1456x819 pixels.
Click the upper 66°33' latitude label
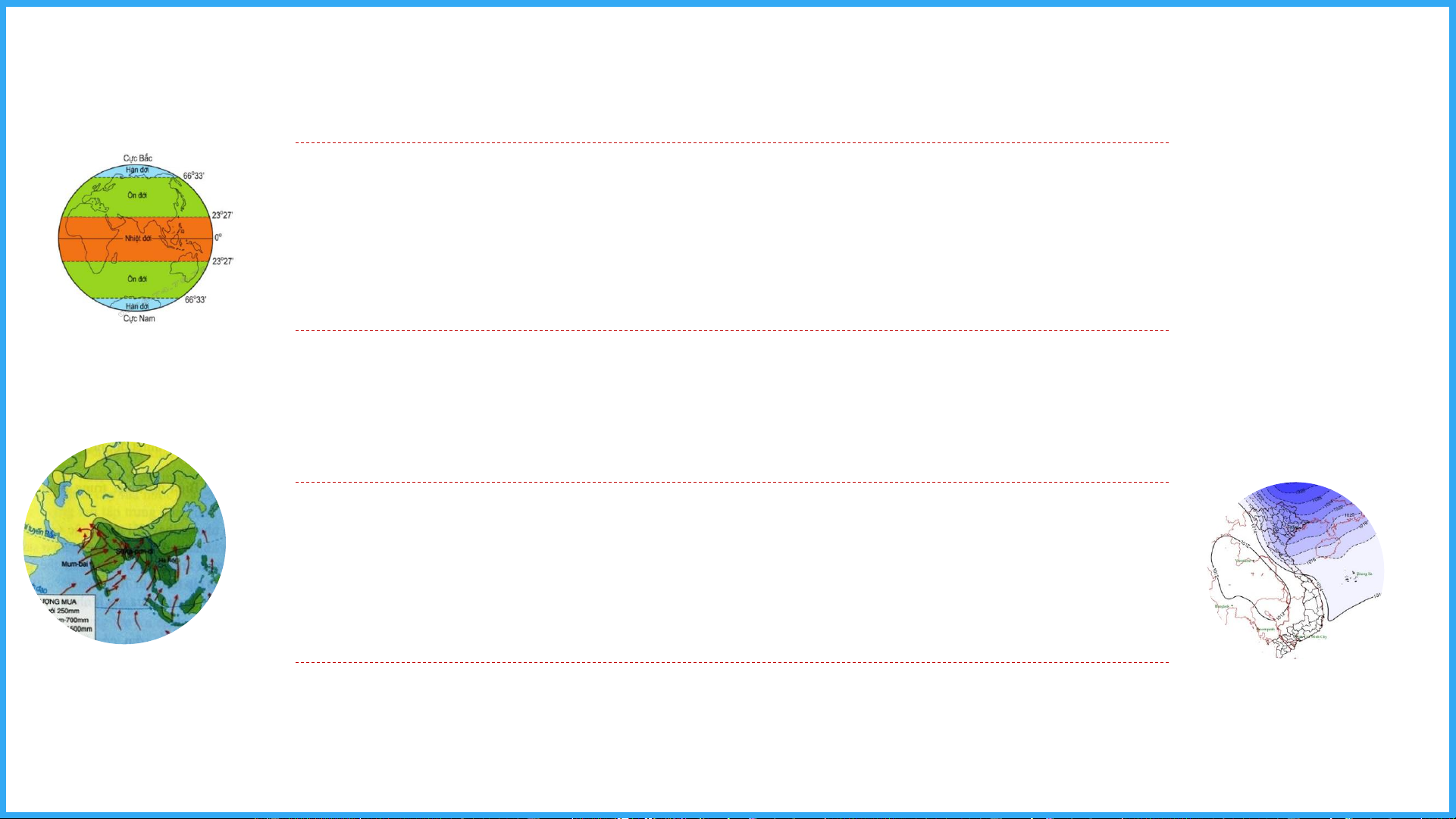click(193, 176)
